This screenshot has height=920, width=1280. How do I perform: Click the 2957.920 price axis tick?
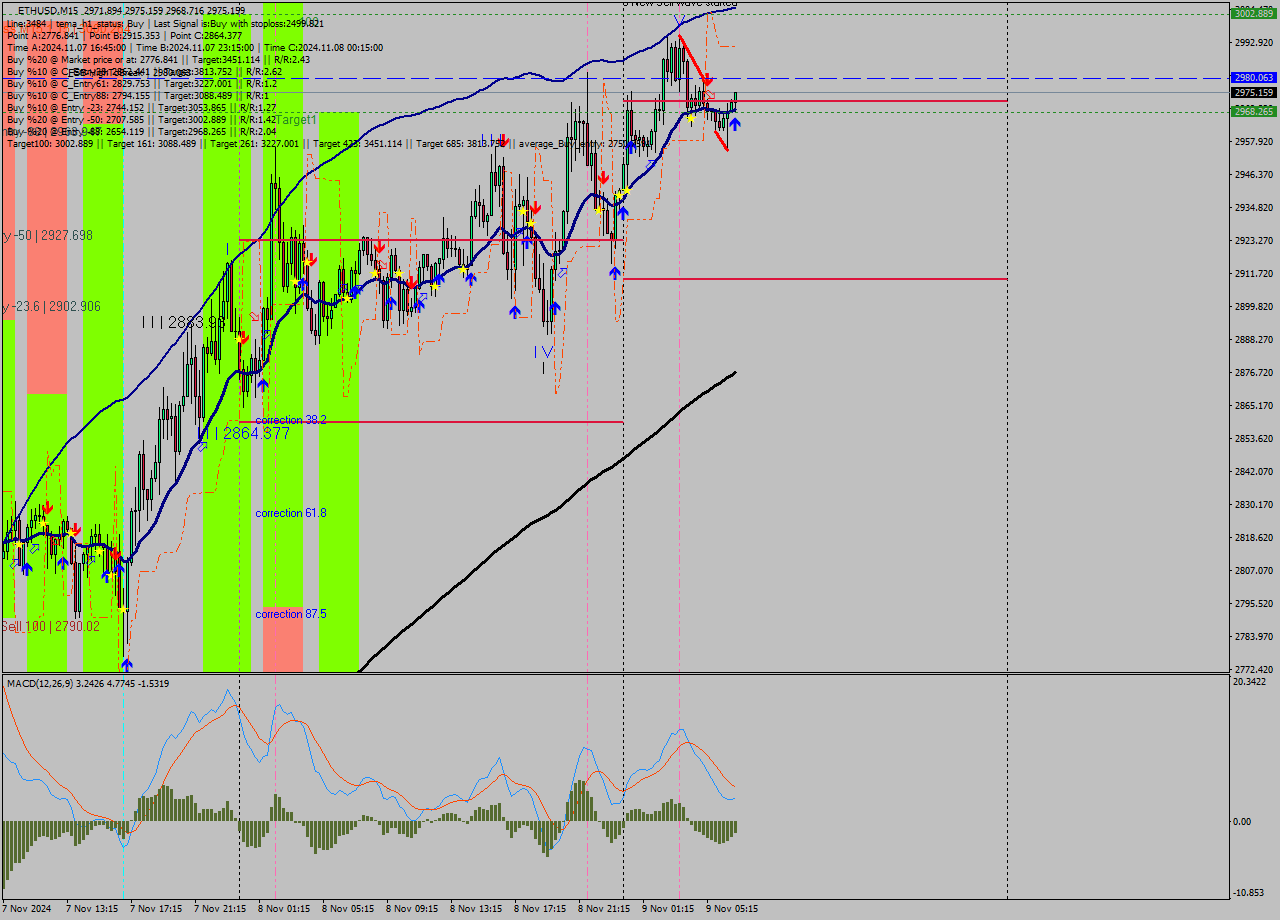pos(1254,141)
